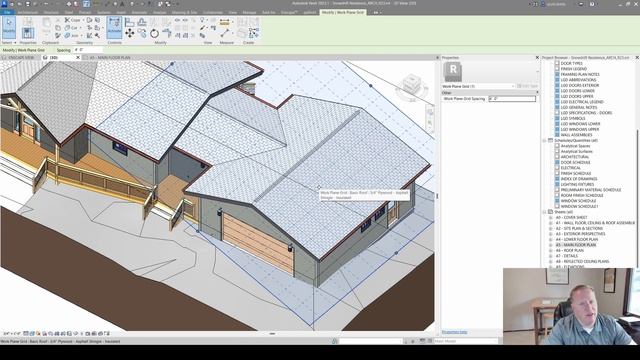The image size is (640, 360).
Task: Switch to the Massing & Site tab
Action: click(x=184, y=12)
